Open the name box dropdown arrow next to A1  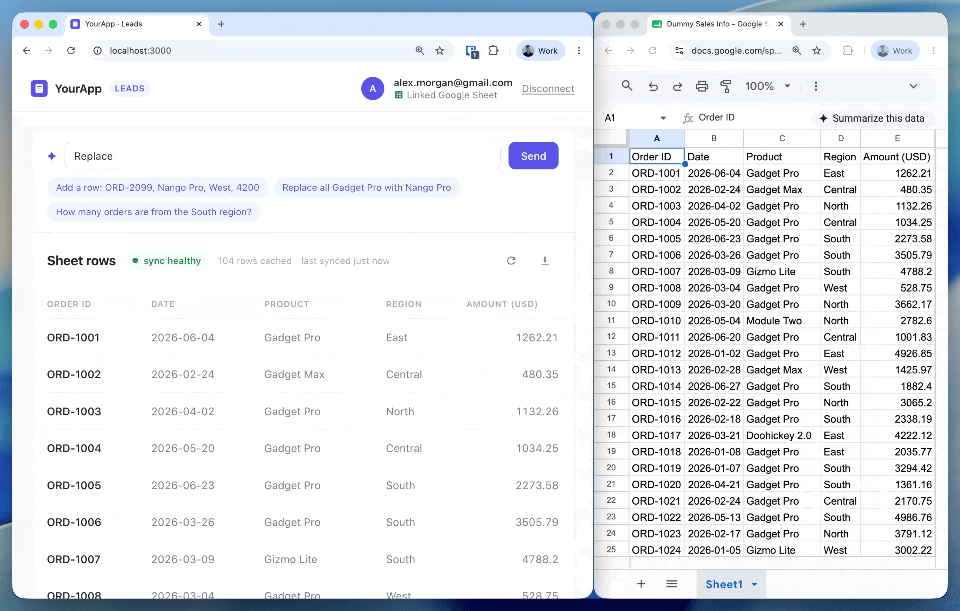point(663,118)
